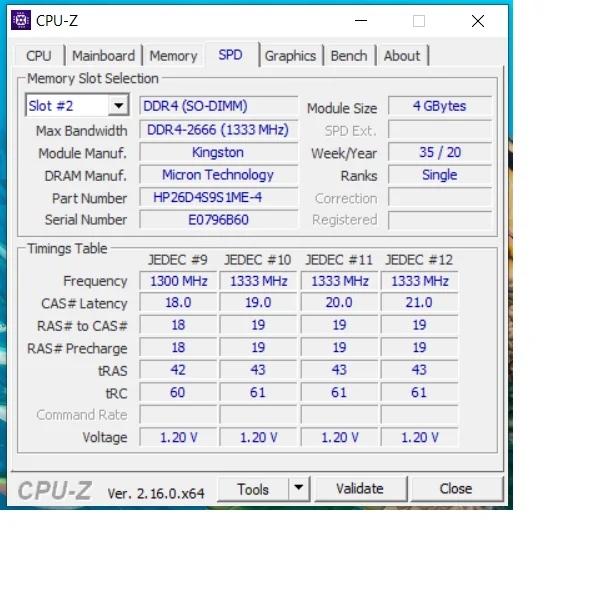Click the JEDEC #11 column header
600x600 pixels.
coord(339,260)
